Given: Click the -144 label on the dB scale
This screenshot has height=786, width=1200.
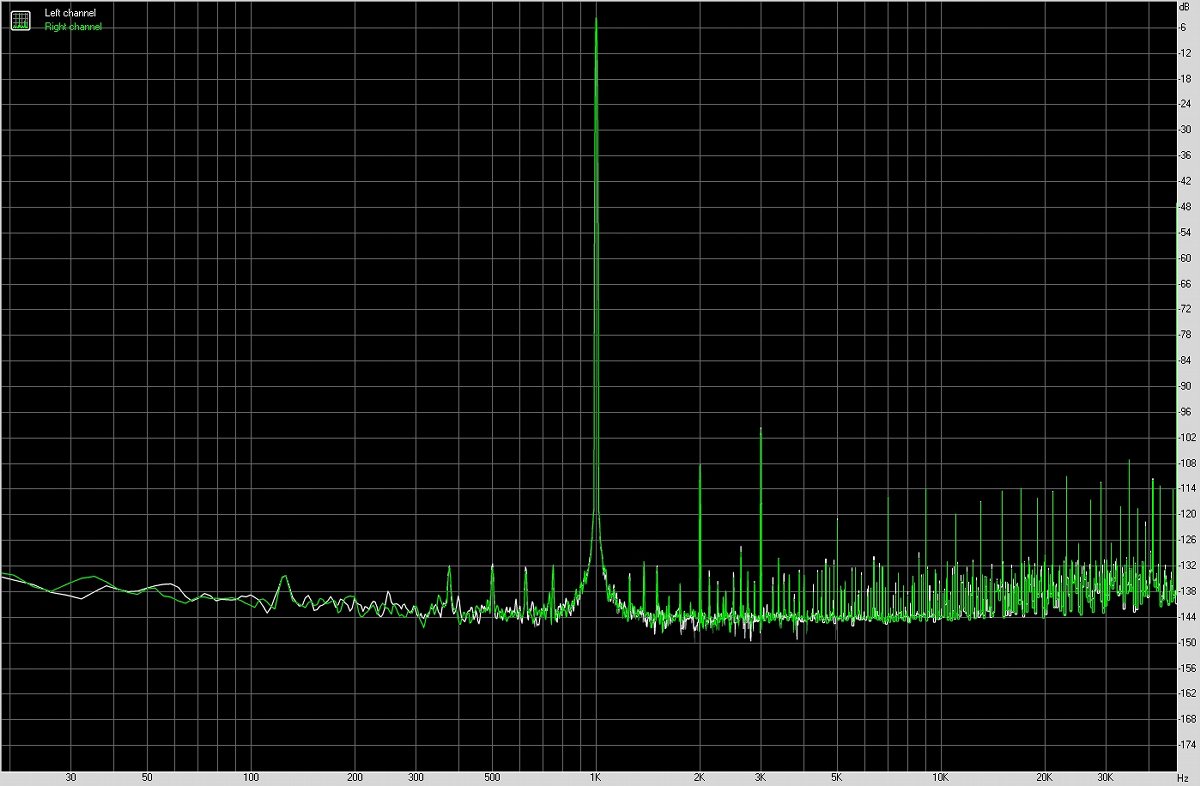Looking at the screenshot, I should point(1187,616).
